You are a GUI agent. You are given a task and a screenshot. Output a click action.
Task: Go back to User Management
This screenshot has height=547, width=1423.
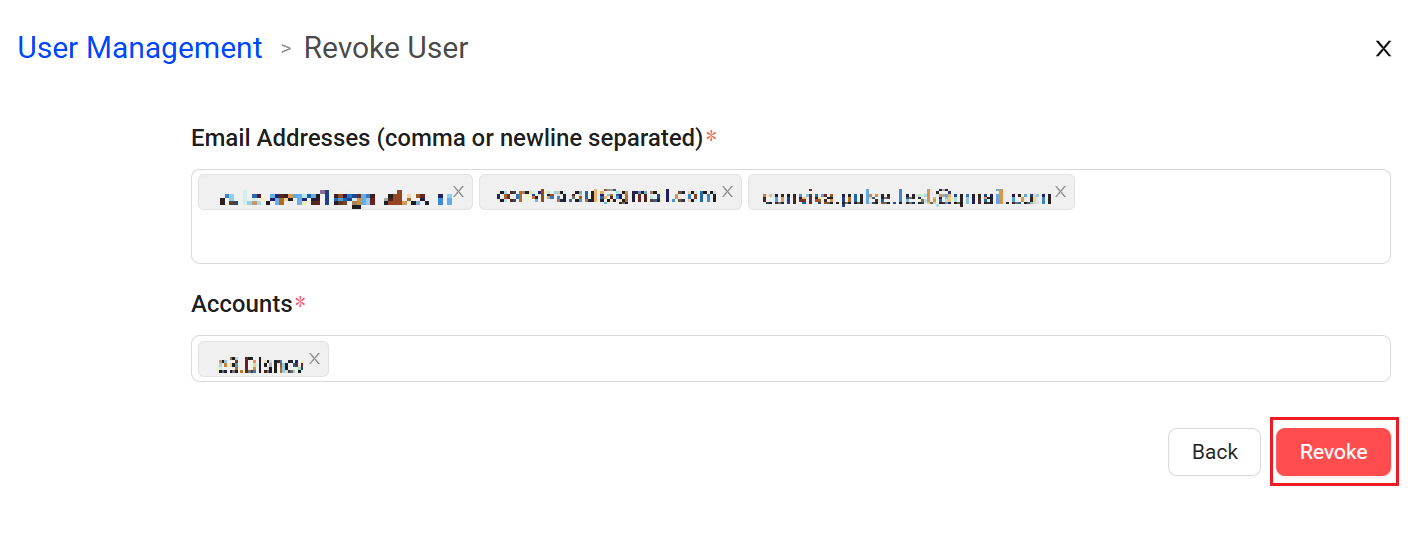pyautogui.click(x=140, y=48)
